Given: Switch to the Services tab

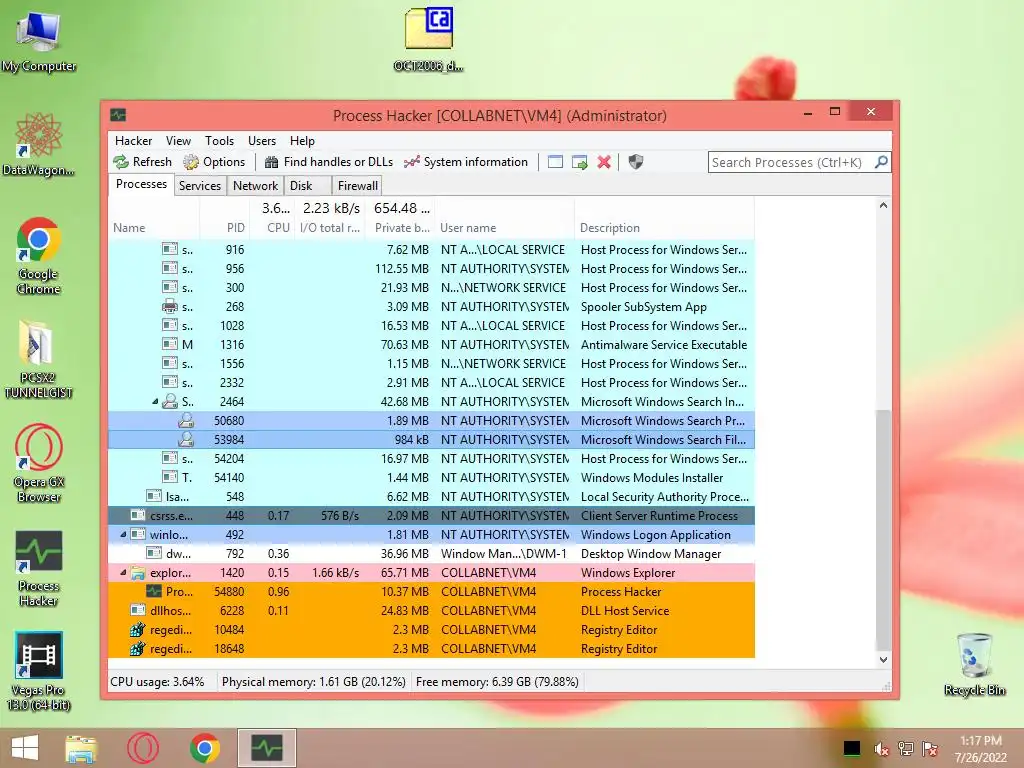Looking at the screenshot, I should pos(200,185).
